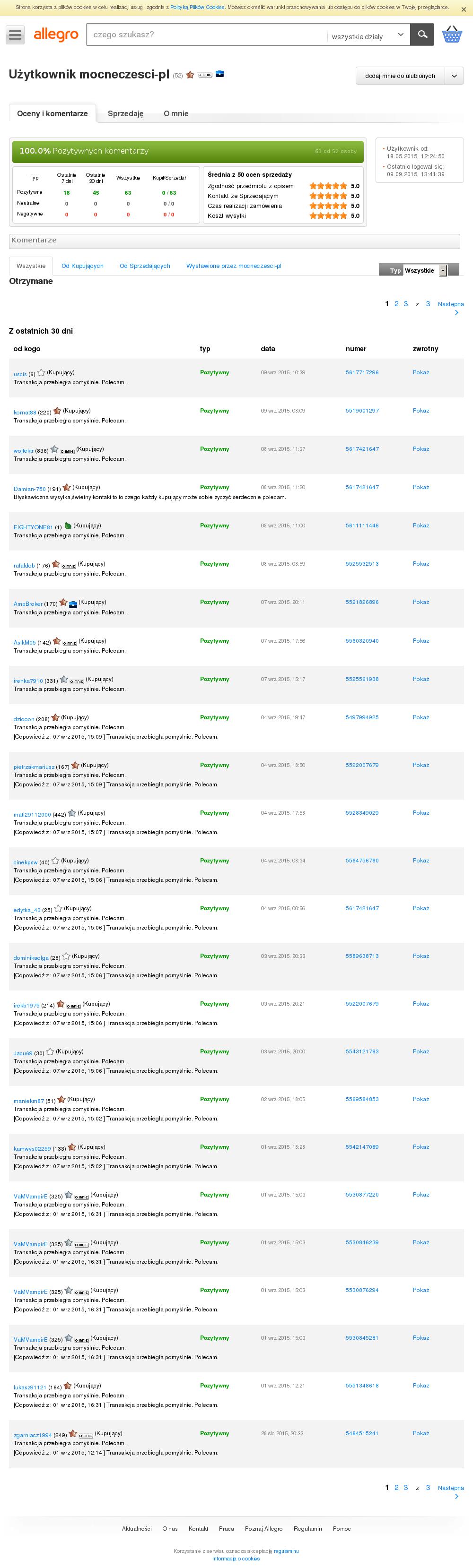Click the green leaf icon beside EIGHTYONE81
This screenshot has height=1568, width=473.
(x=68, y=526)
